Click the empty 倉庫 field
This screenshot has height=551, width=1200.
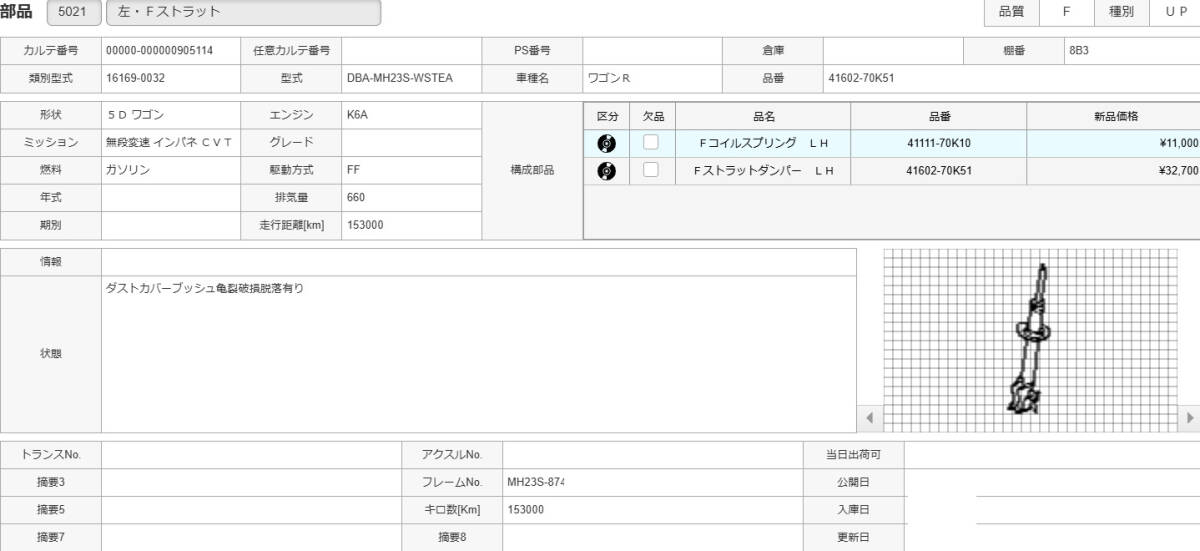893,50
